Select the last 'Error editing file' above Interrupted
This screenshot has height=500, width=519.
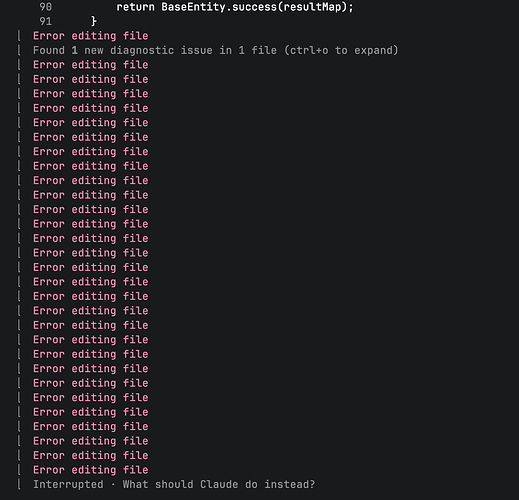tap(90, 470)
